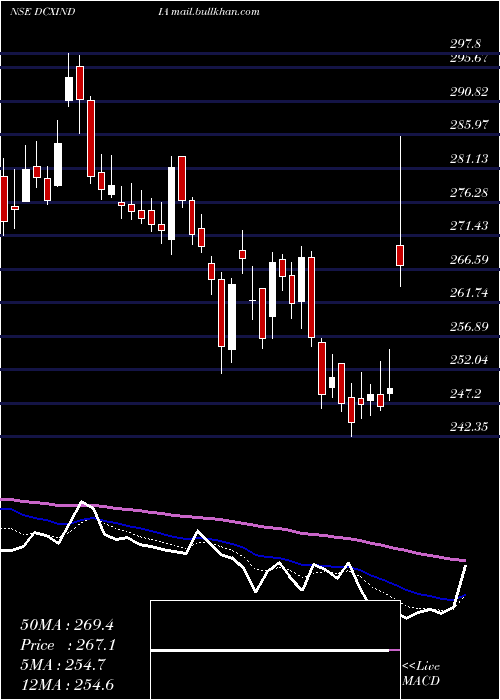
Task: Click the 266.59 price level label
Action: click(x=468, y=260)
